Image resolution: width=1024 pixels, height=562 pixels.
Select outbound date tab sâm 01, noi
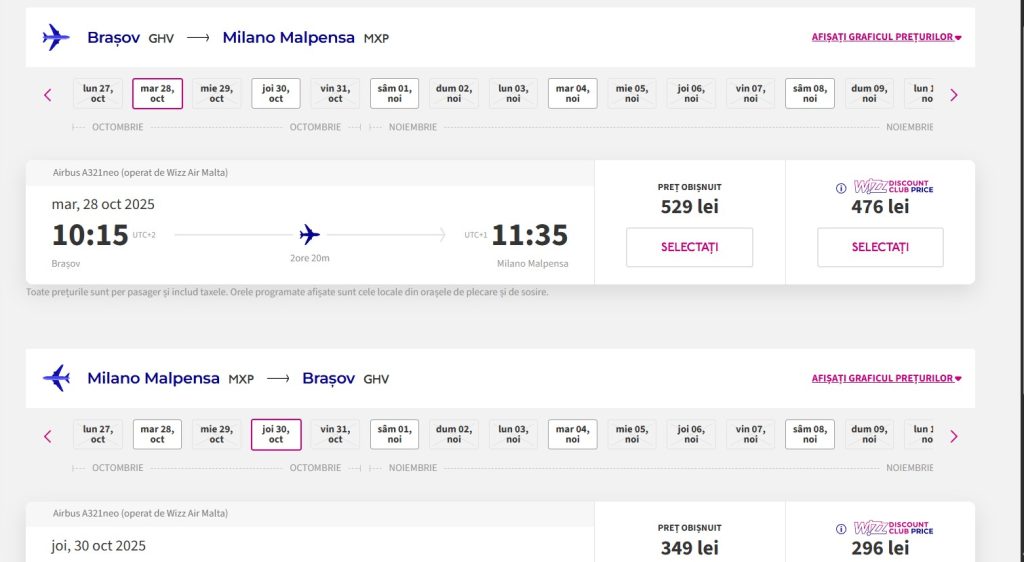[x=394, y=93]
